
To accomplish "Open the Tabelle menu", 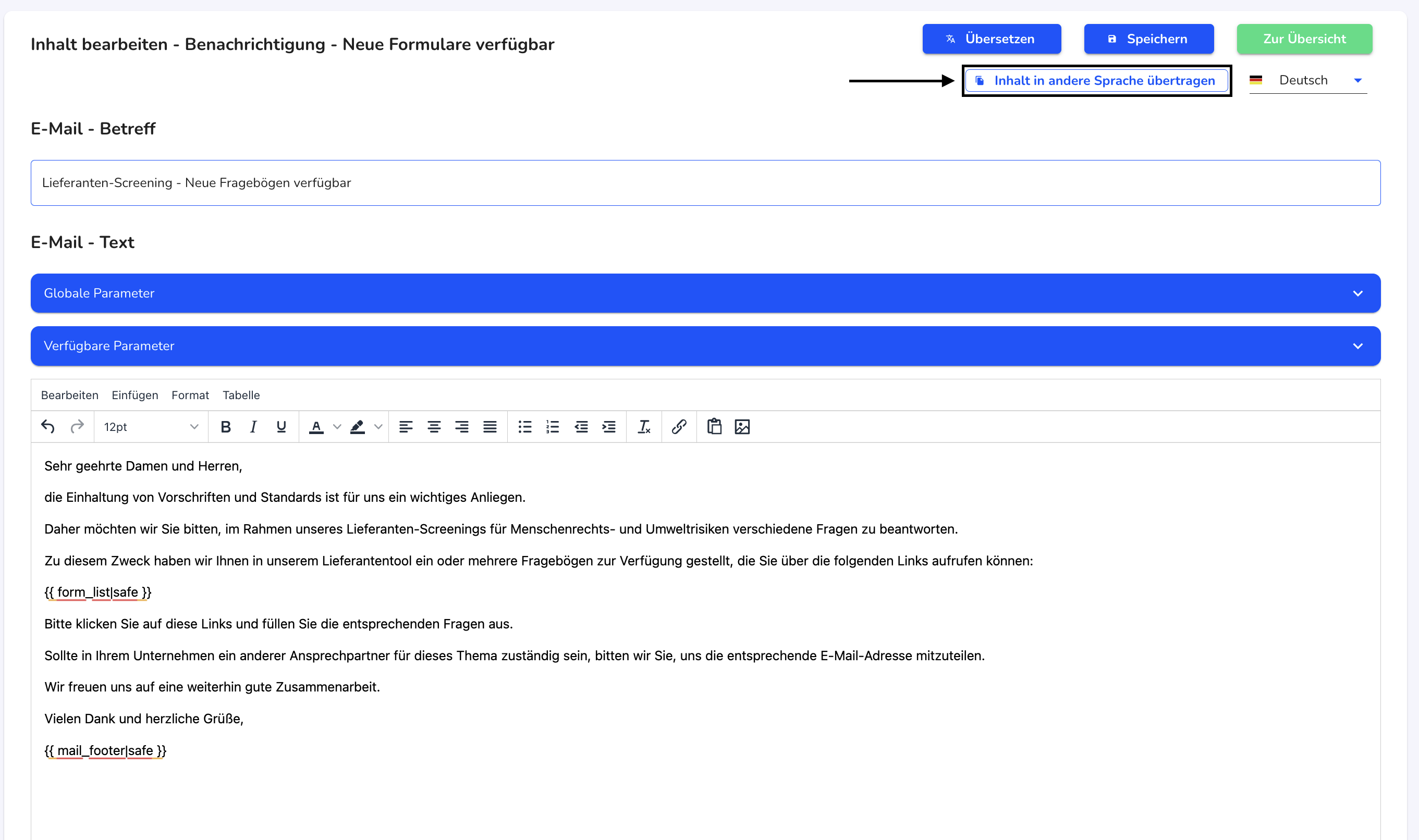I will click(x=241, y=395).
